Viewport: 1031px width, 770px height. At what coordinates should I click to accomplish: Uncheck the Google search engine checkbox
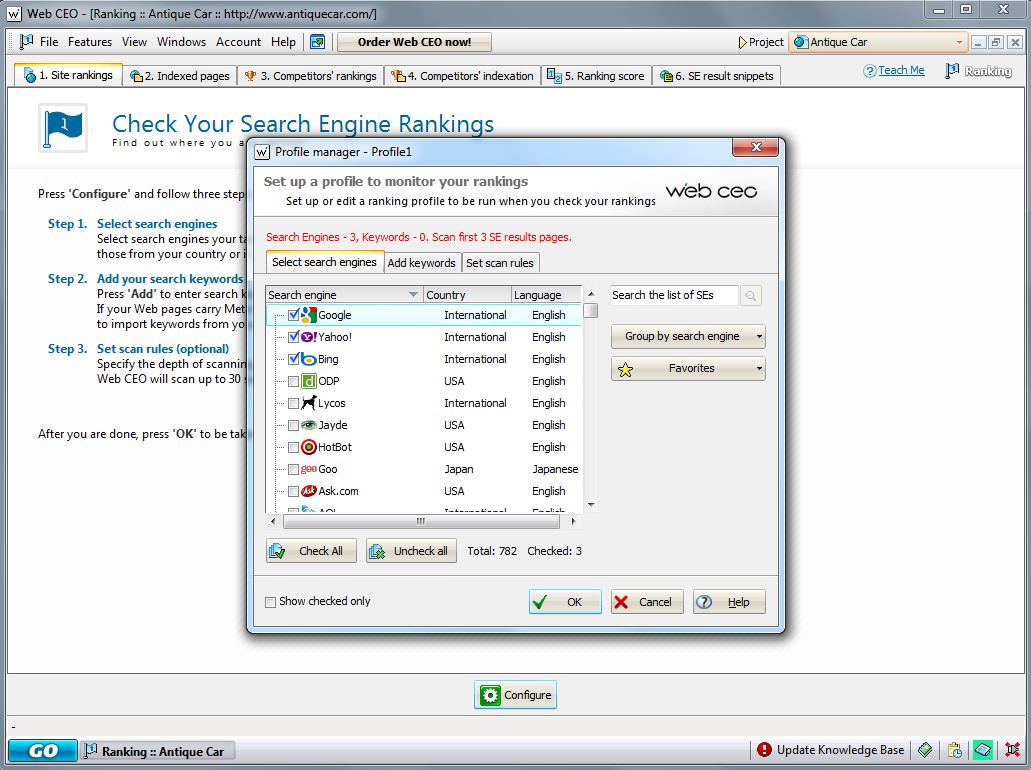[294, 315]
